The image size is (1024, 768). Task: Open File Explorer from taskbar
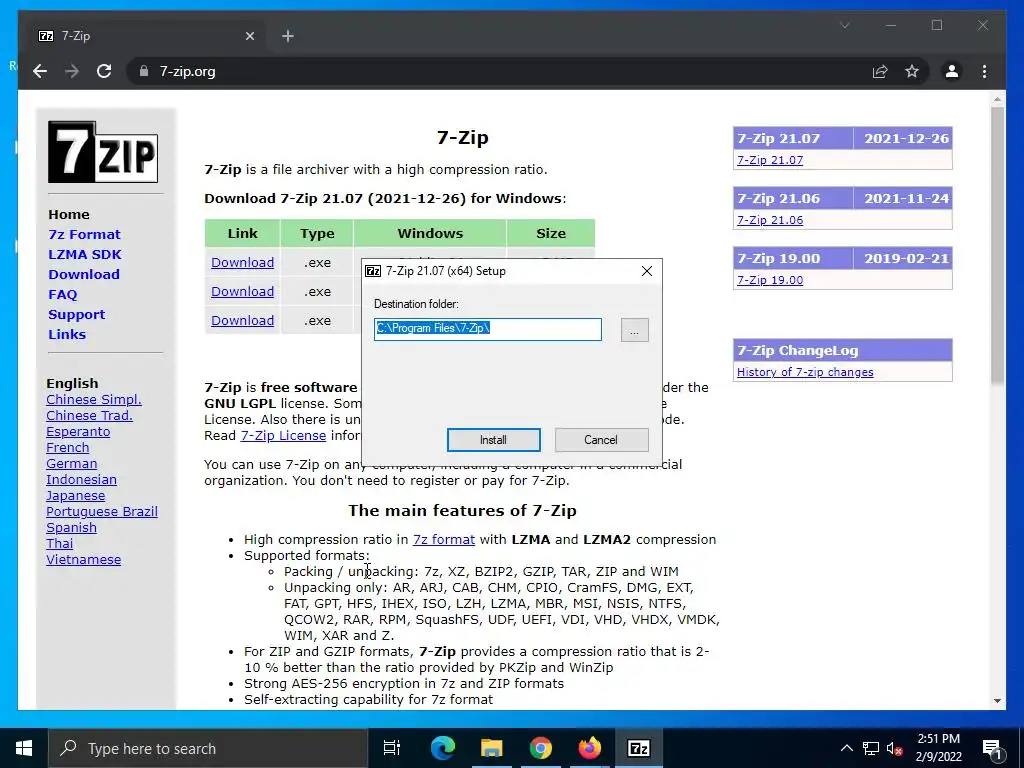click(491, 748)
